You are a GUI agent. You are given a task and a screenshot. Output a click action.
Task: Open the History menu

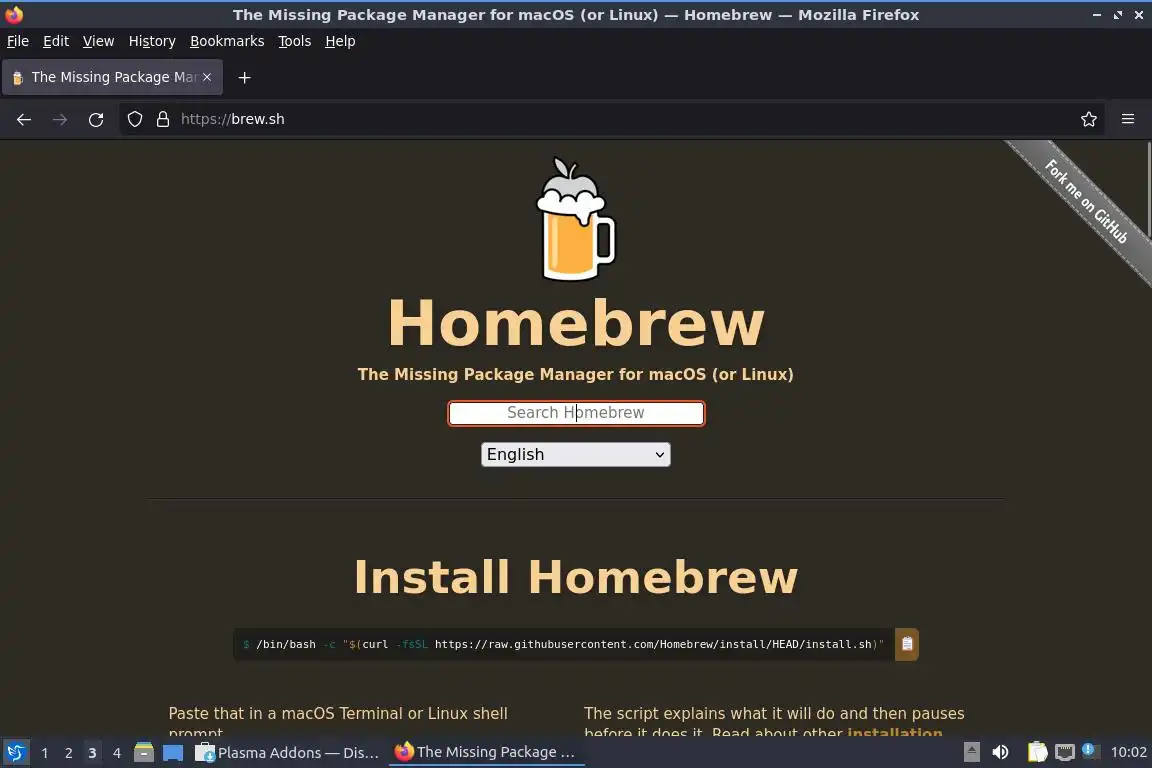click(152, 41)
